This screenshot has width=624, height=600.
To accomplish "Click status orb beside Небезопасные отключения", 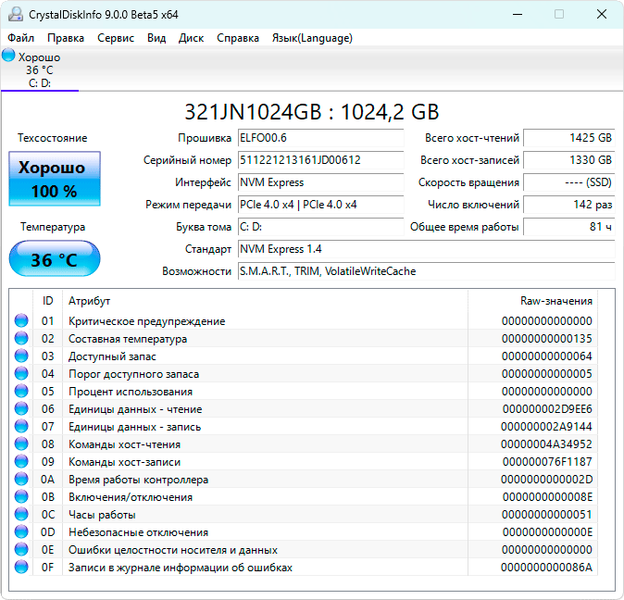I will point(21,532).
